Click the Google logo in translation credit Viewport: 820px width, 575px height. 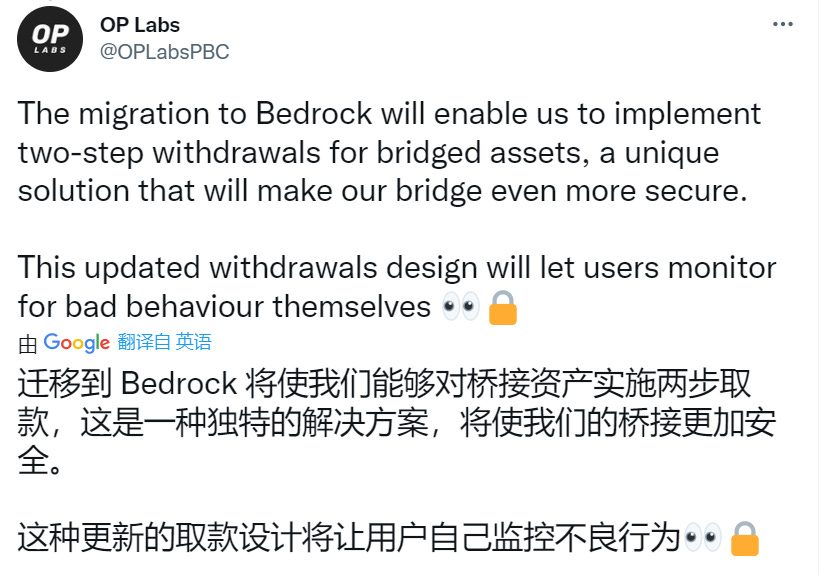76,343
